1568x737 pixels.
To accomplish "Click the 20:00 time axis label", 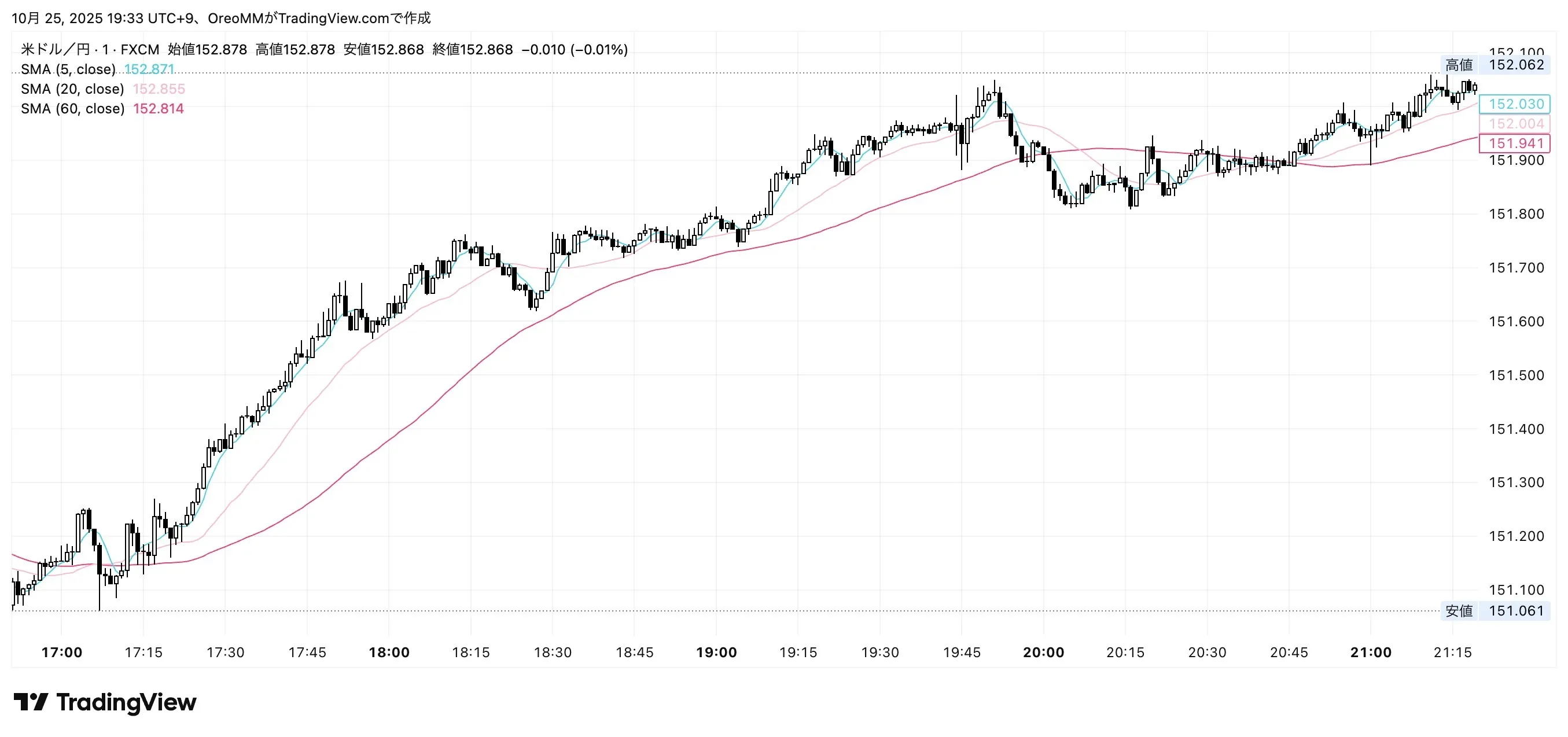I will pyautogui.click(x=1043, y=653).
